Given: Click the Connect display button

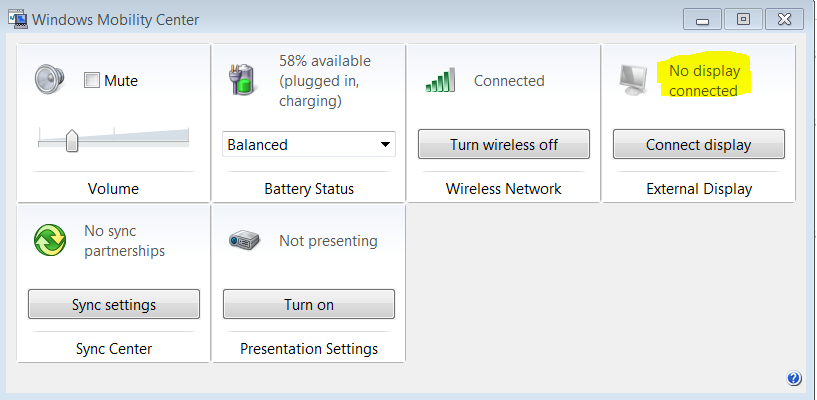Looking at the screenshot, I should pos(698,144).
